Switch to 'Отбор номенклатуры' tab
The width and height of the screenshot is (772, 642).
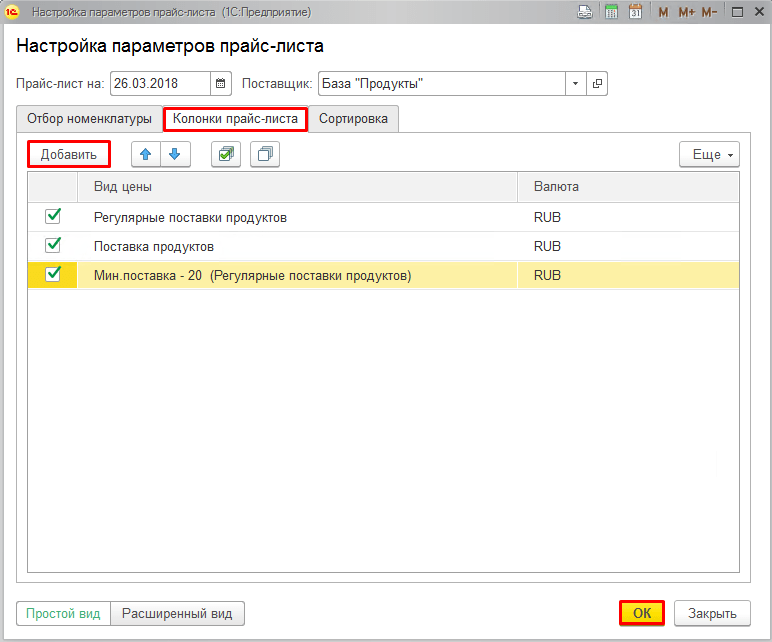tap(89, 119)
